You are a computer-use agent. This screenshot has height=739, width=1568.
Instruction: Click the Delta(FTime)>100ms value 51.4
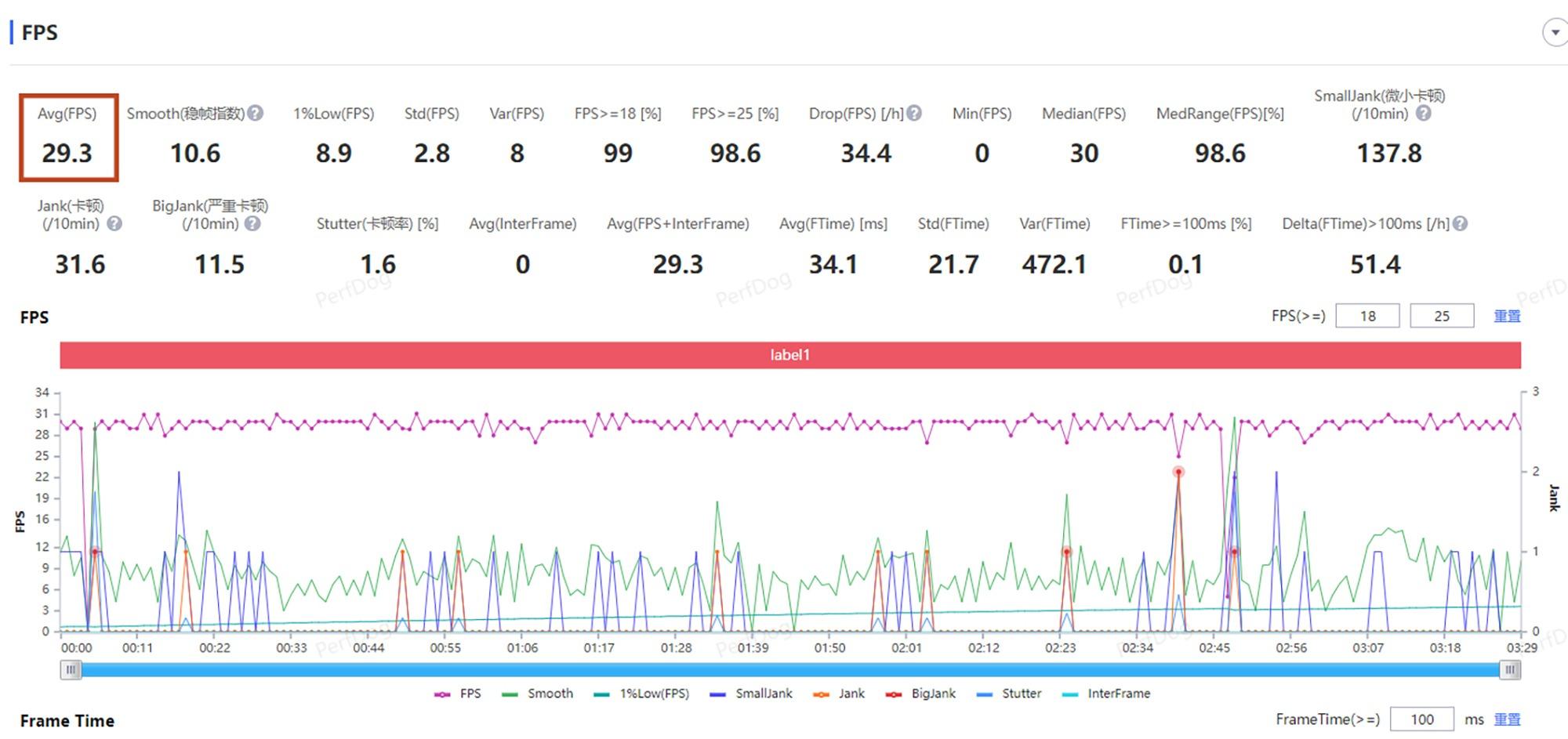[x=1375, y=264]
